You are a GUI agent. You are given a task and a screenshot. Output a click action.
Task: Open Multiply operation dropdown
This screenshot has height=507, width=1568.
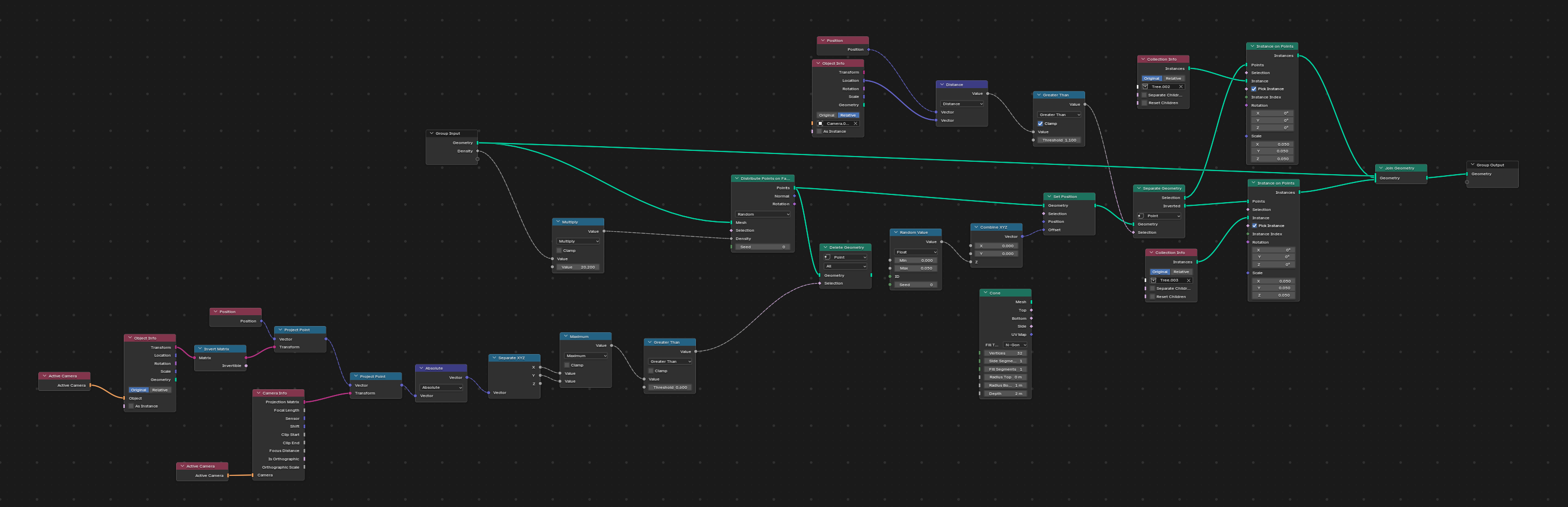coord(578,242)
